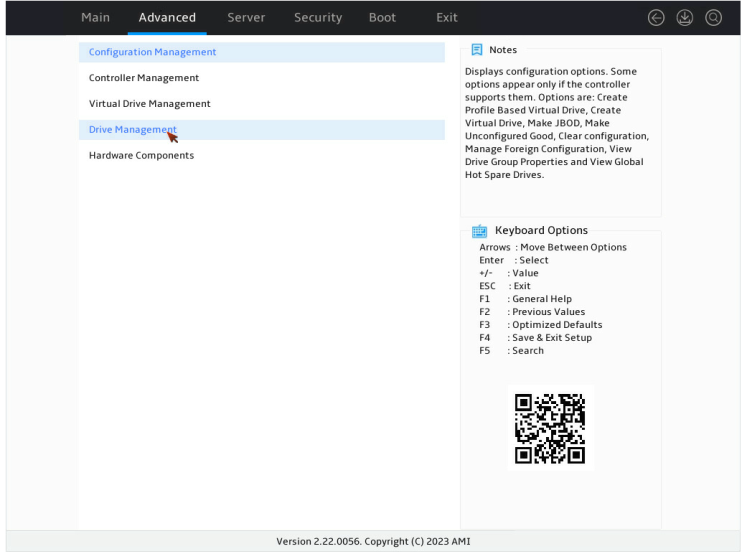
Task: Select Virtual Drive Management
Action: [x=262, y=103]
